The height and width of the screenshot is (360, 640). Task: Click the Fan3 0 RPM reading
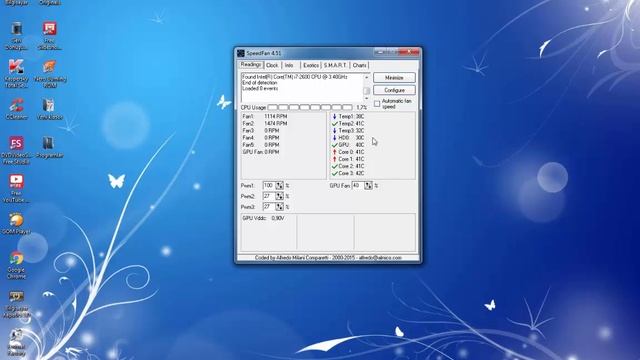(x=261, y=131)
